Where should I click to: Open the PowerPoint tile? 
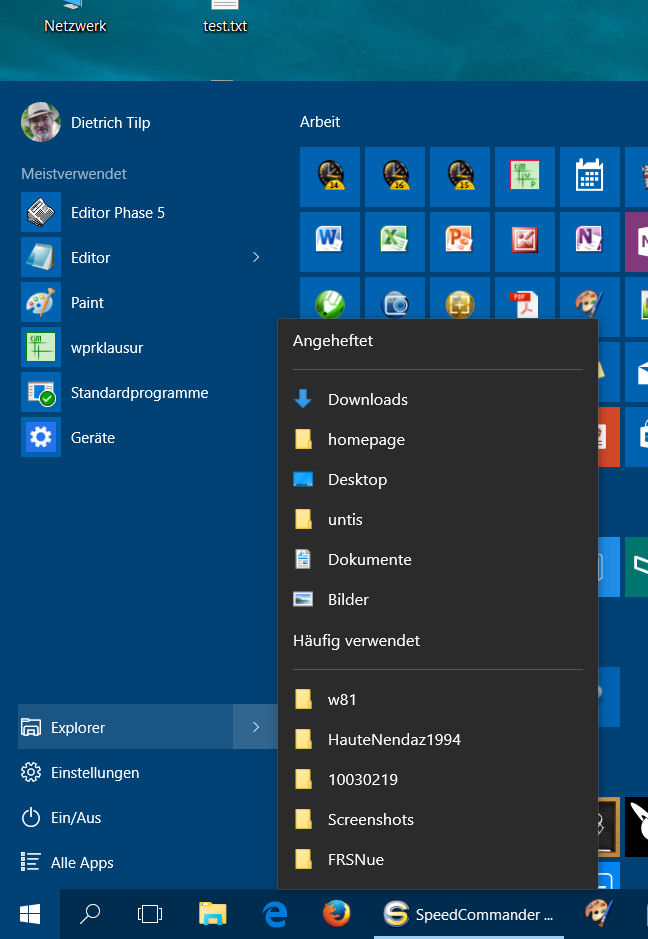460,241
